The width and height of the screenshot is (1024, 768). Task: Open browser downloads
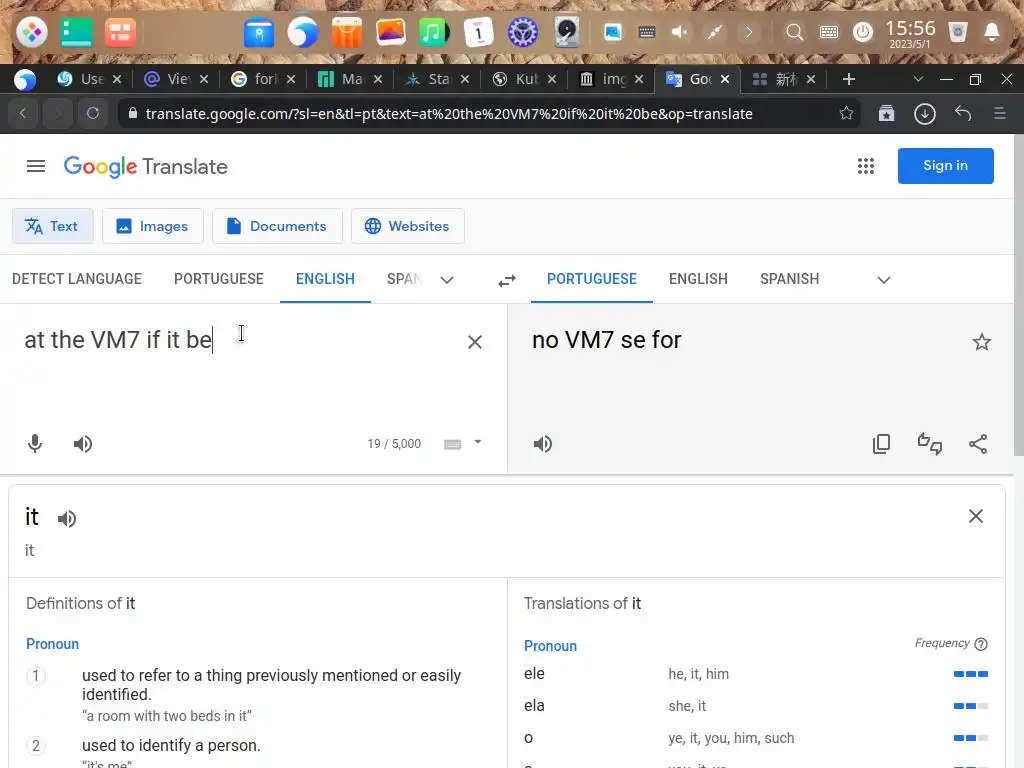(x=925, y=114)
